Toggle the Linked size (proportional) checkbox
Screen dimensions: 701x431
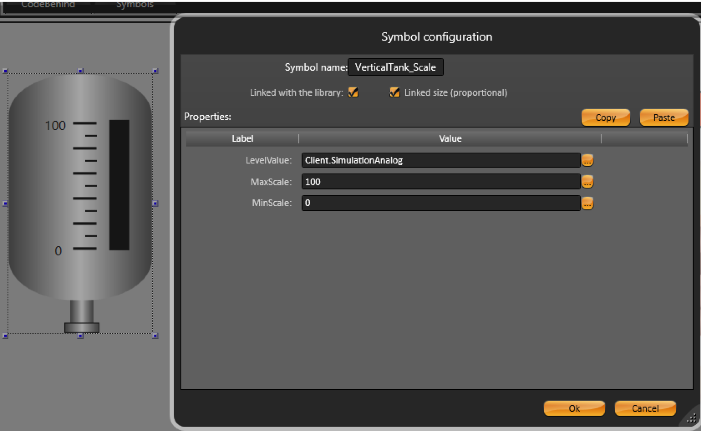tap(395, 93)
